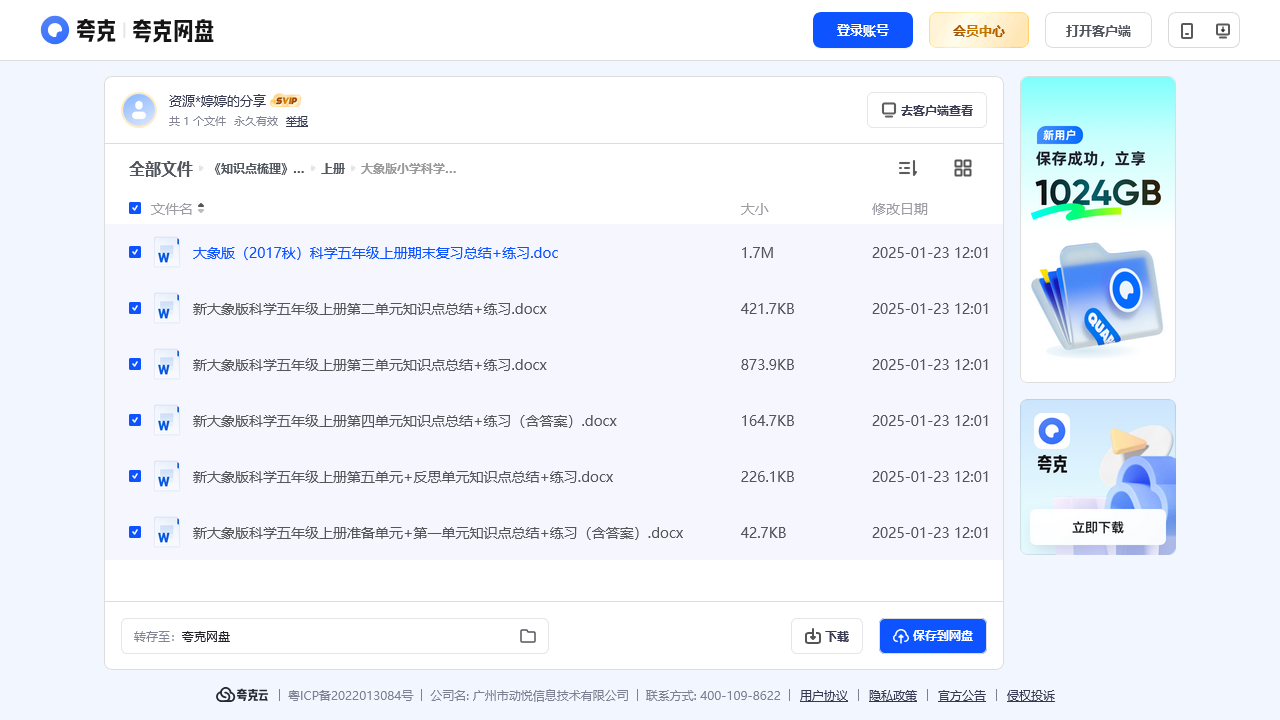Open 《知识点梳理》… breadcrumb folder
This screenshot has width=1280, height=720.
[x=258, y=169]
